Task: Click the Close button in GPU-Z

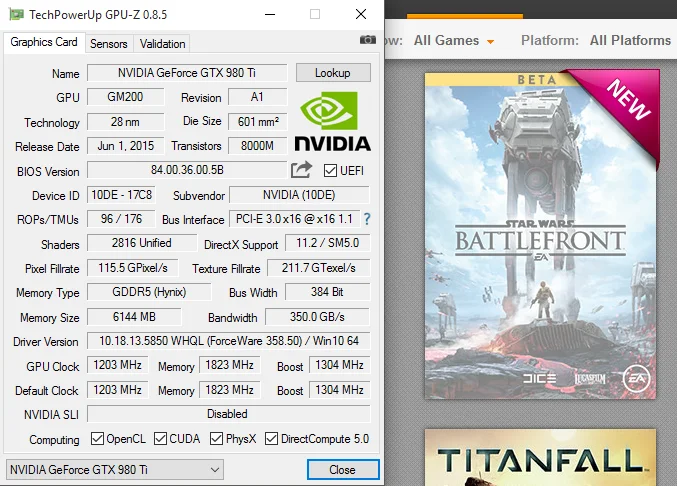Action: point(343,469)
